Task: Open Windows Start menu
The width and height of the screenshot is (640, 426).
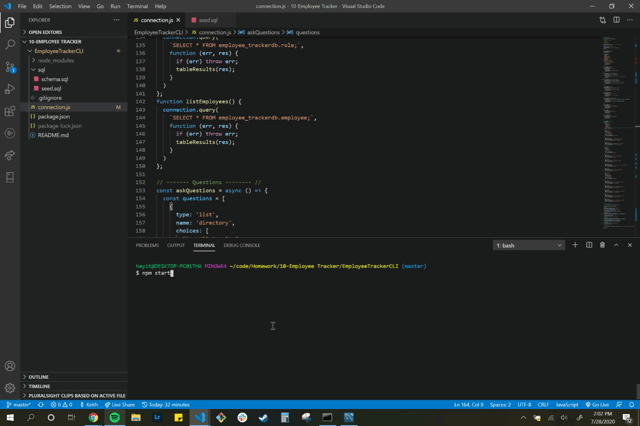Action: pos(10,417)
